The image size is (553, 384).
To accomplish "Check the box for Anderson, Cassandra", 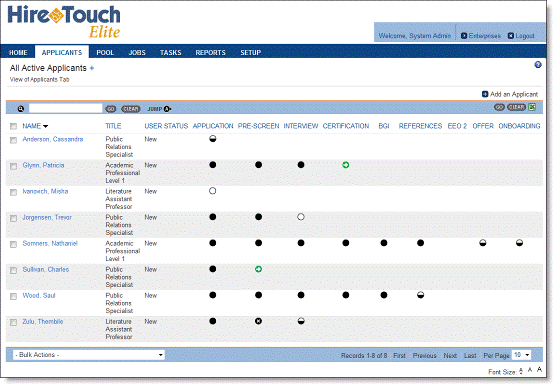I will click(x=13, y=140).
